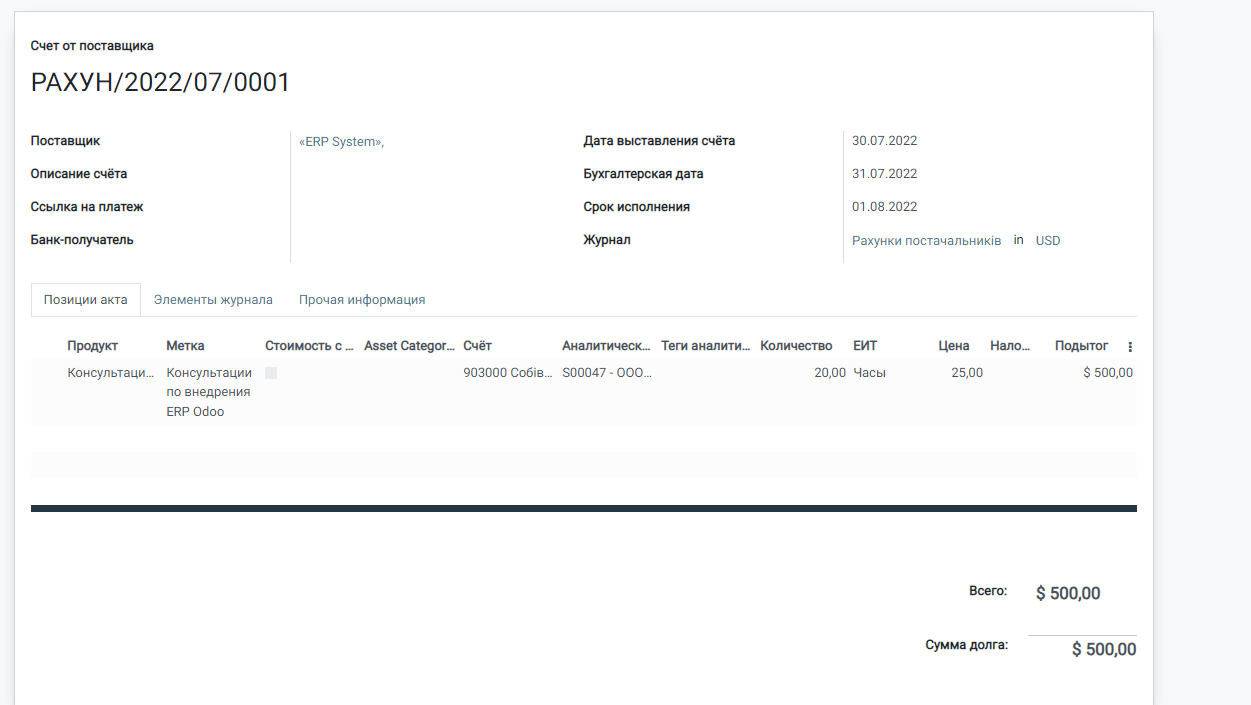This screenshot has height=705, width=1251.
Task: Select the due date 01.08.2022 field
Action: click(x=884, y=207)
